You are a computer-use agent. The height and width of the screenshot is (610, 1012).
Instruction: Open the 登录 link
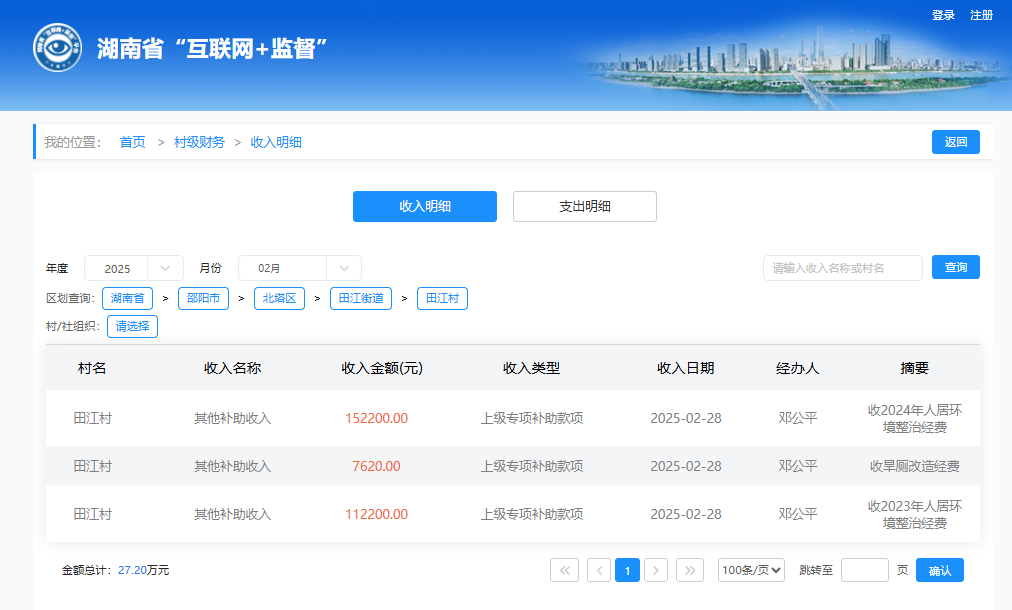(x=943, y=15)
